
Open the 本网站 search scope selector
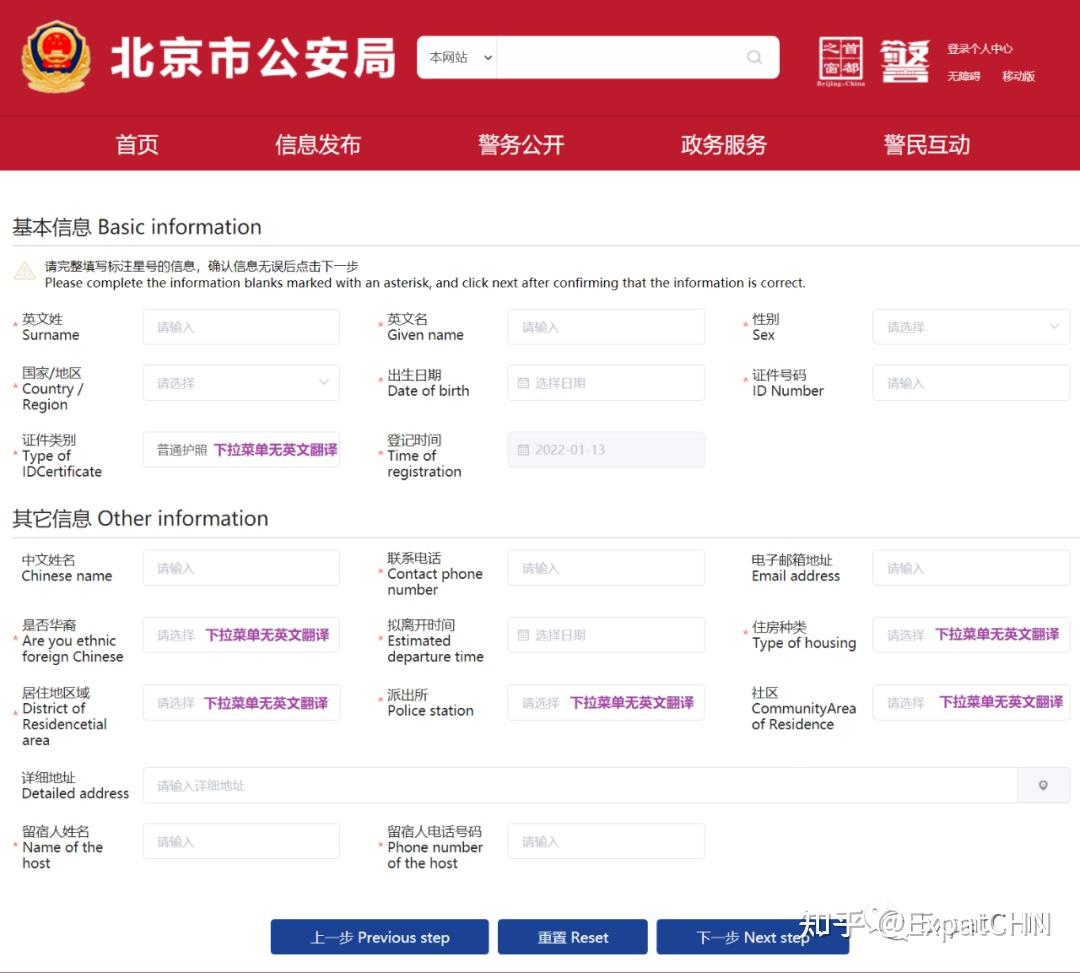click(x=456, y=57)
